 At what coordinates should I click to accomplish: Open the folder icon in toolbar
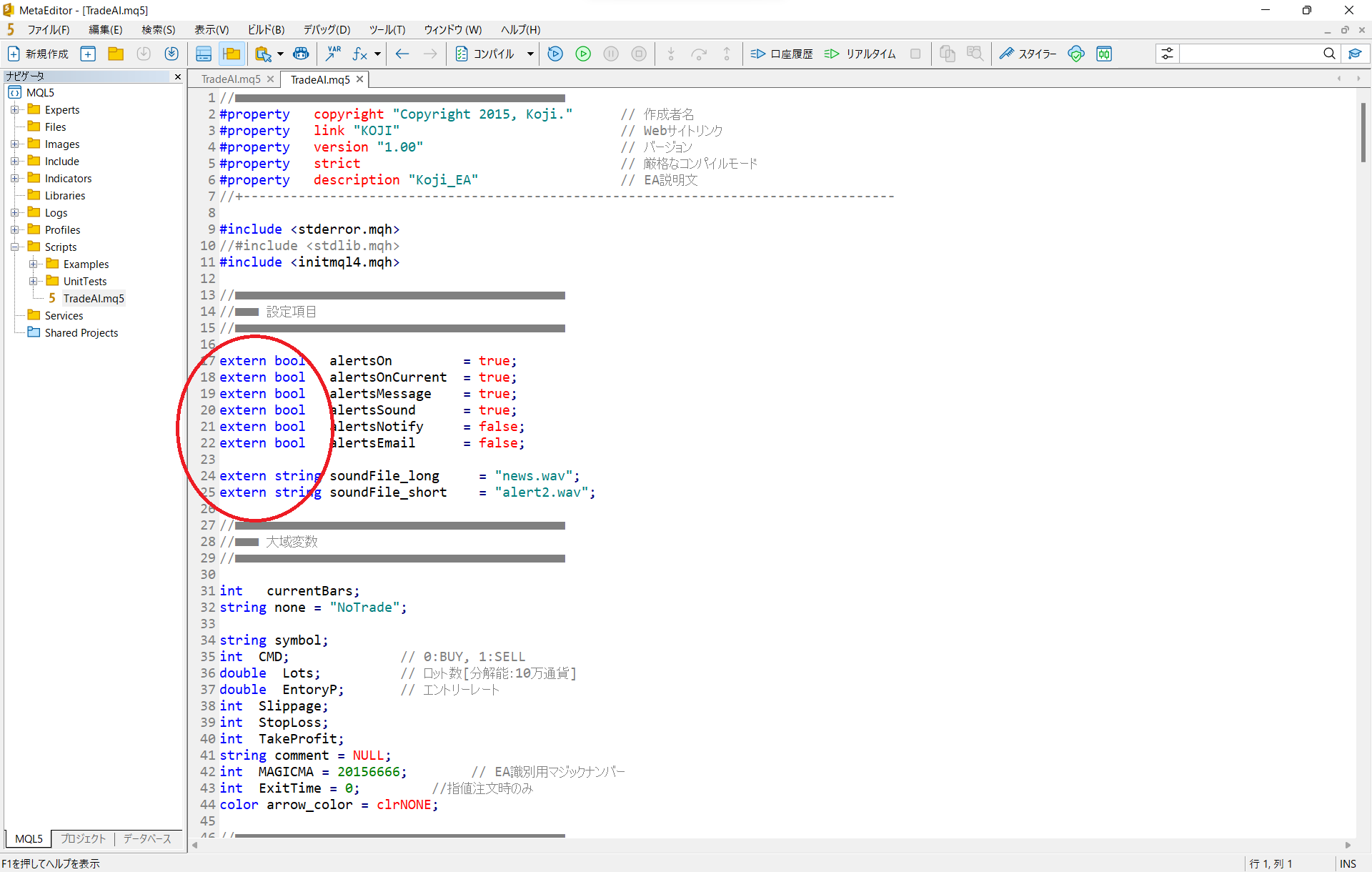tap(116, 54)
